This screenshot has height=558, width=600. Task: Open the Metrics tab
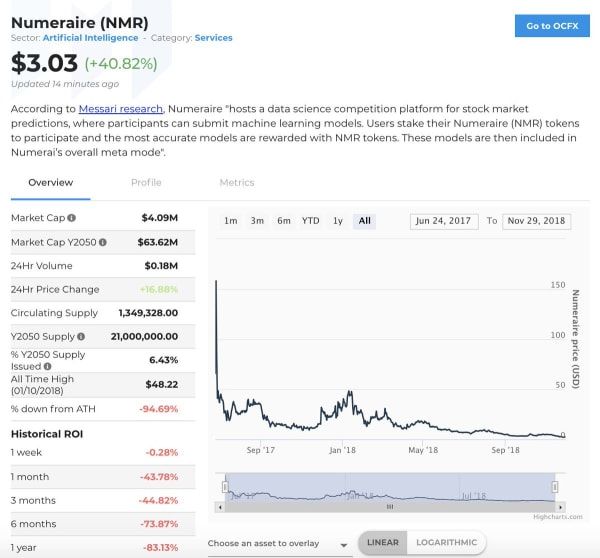(237, 183)
